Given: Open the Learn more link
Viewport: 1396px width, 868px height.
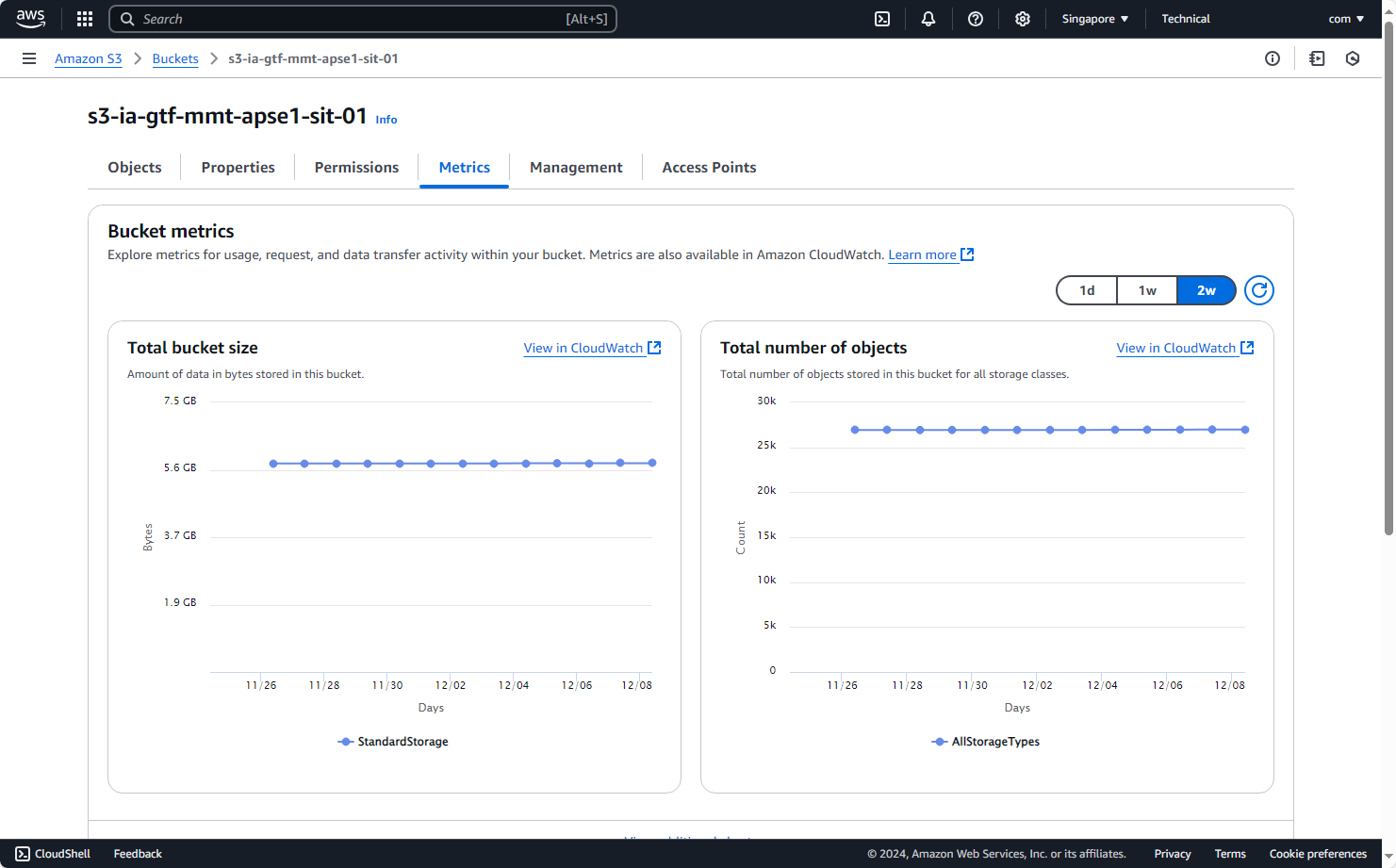Looking at the screenshot, I should point(922,254).
